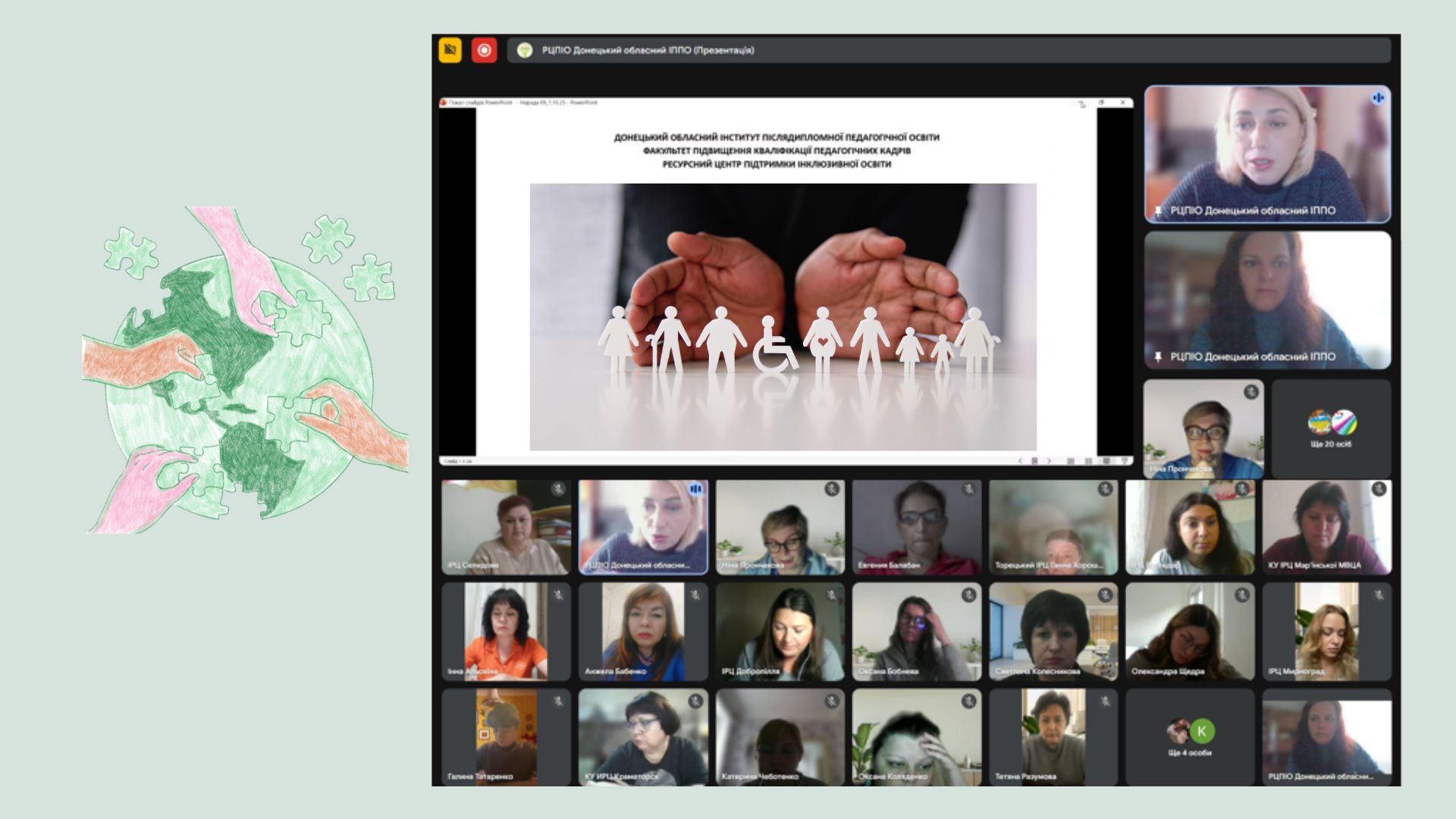
Task: Click the pin icon on second РЦПІО tile
Action: (1158, 356)
